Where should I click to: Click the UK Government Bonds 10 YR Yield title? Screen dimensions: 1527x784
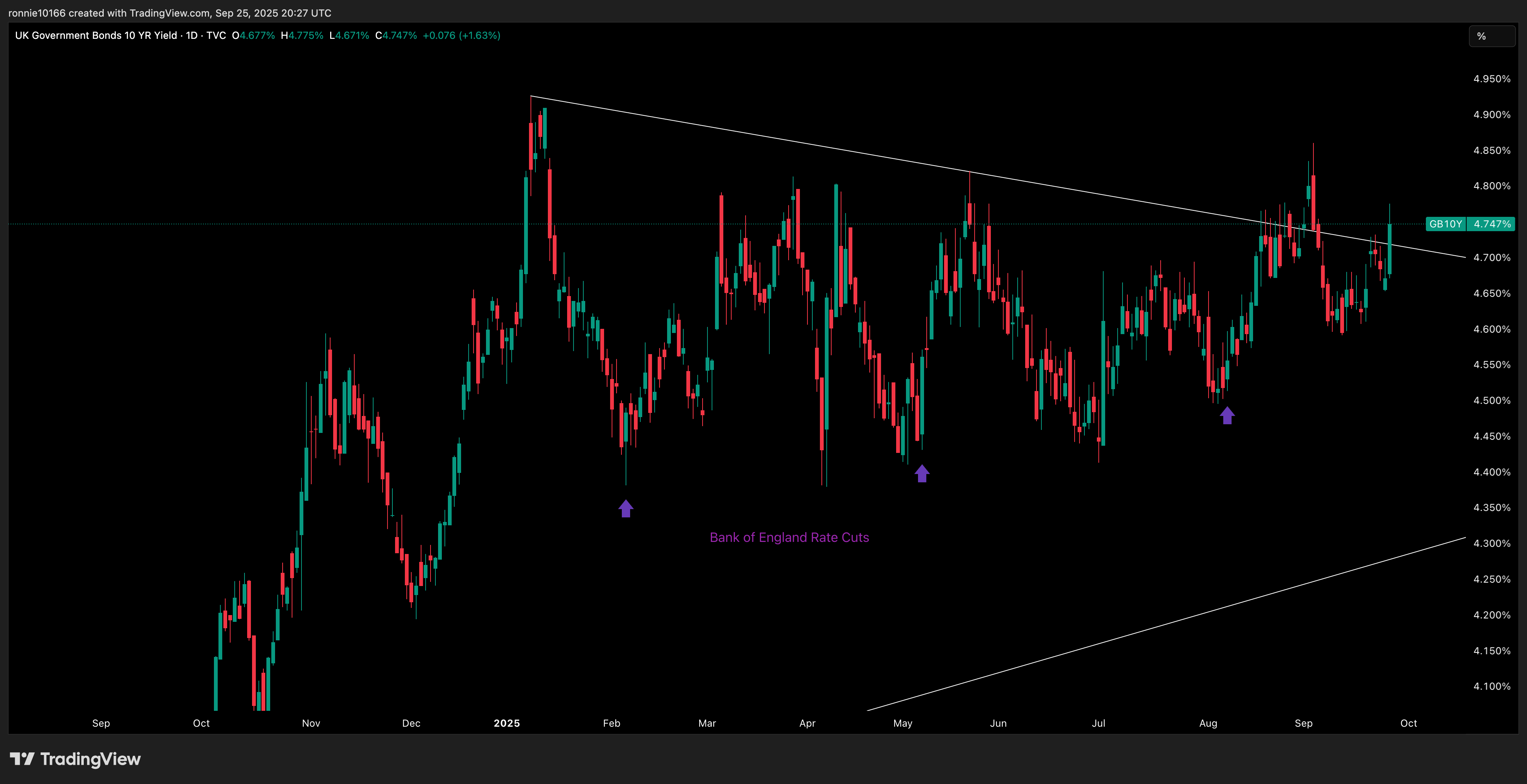coord(95,35)
